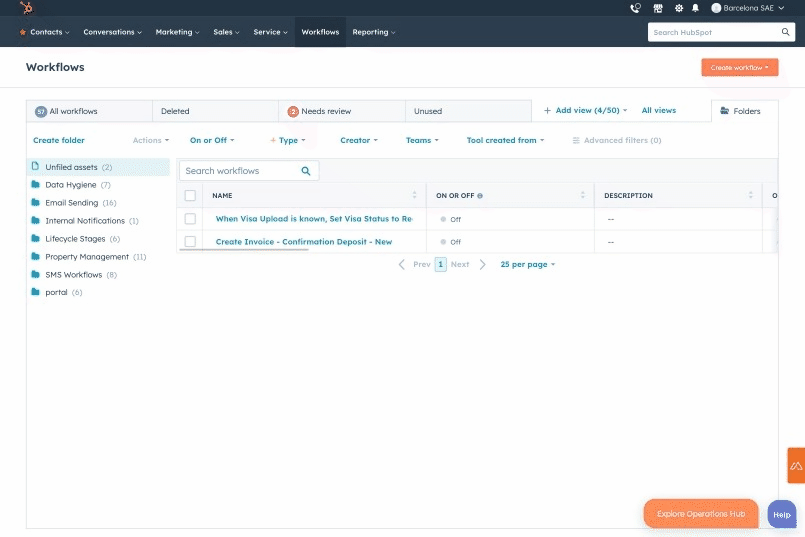Switch to the Folders tab

click(x=744, y=111)
